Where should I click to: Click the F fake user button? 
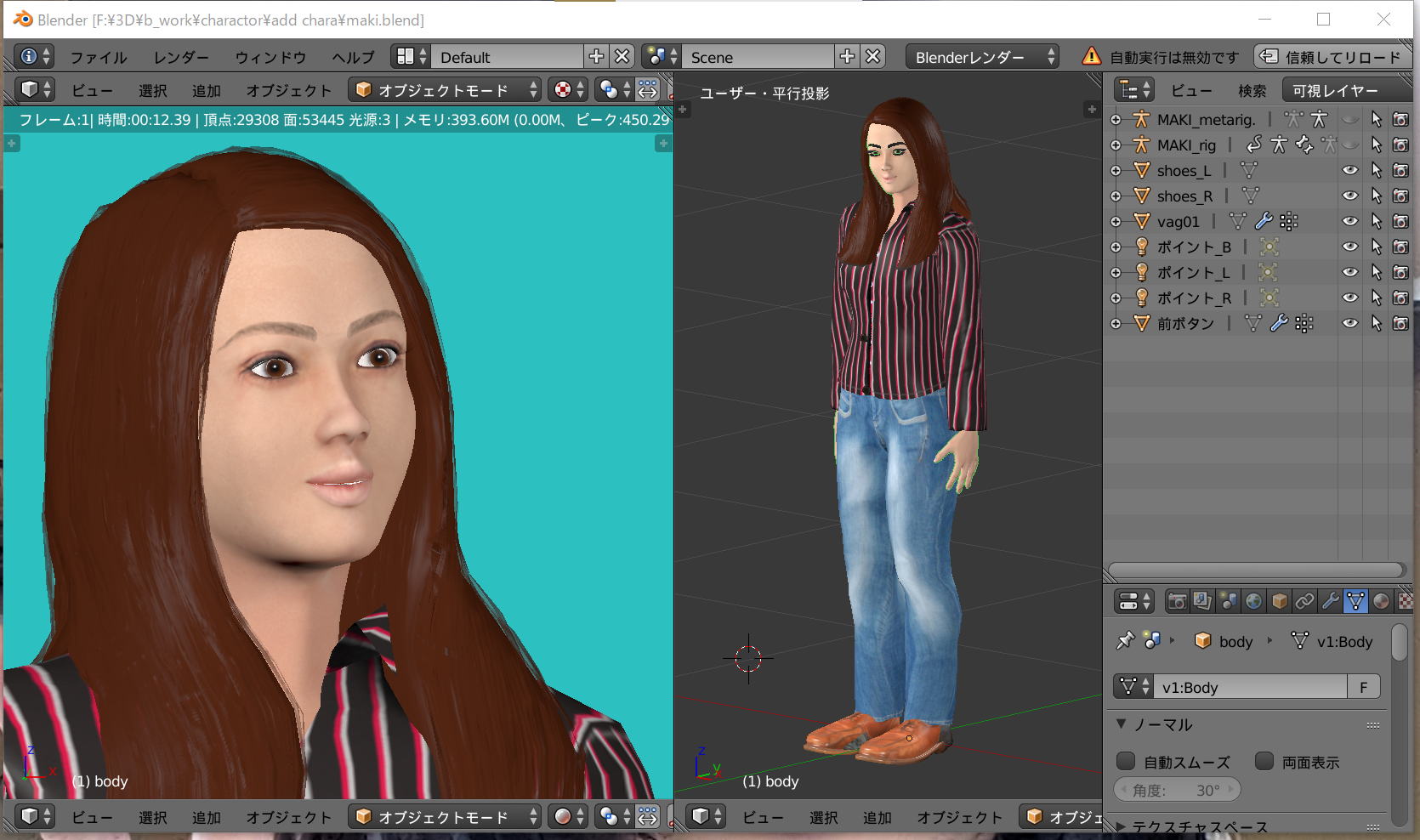pos(1363,687)
